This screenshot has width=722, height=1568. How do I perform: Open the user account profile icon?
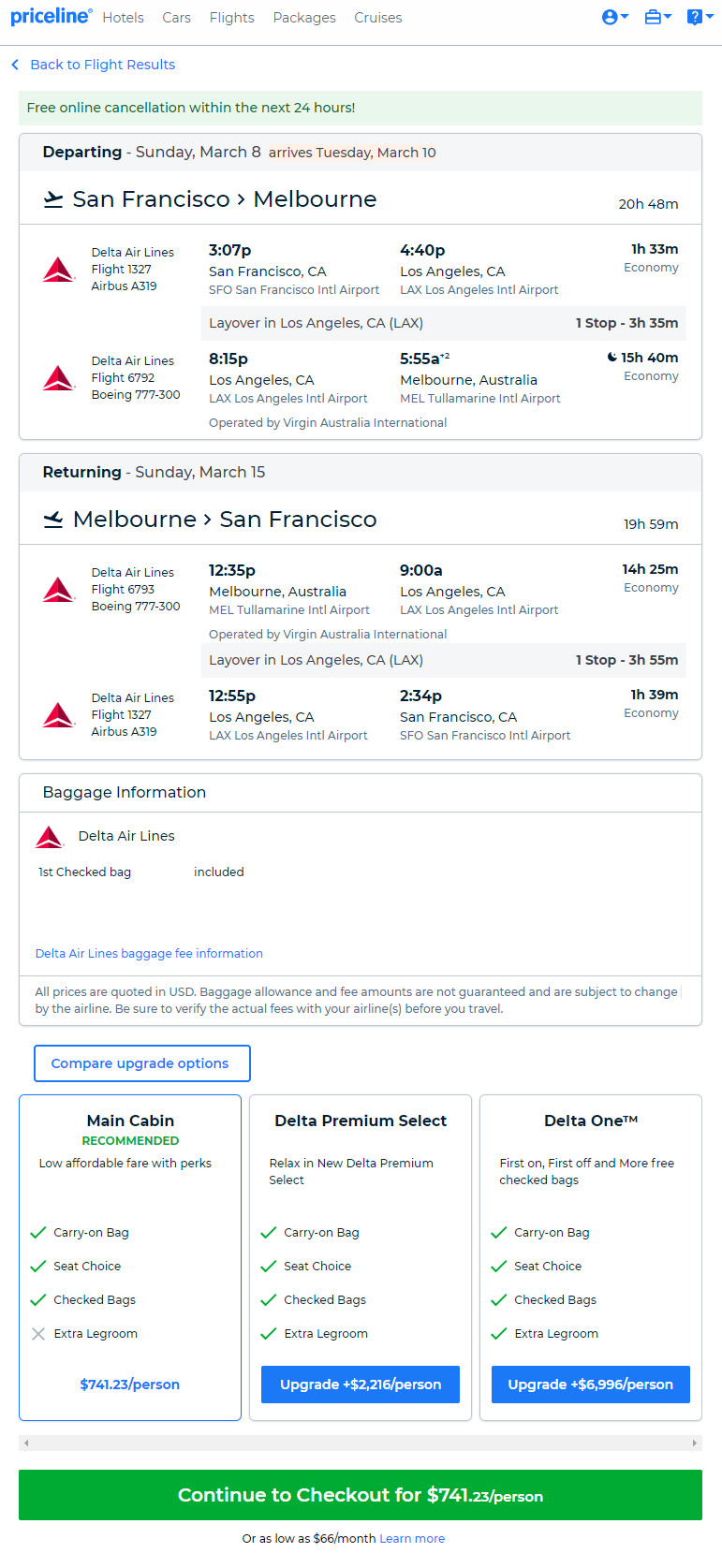point(614,17)
